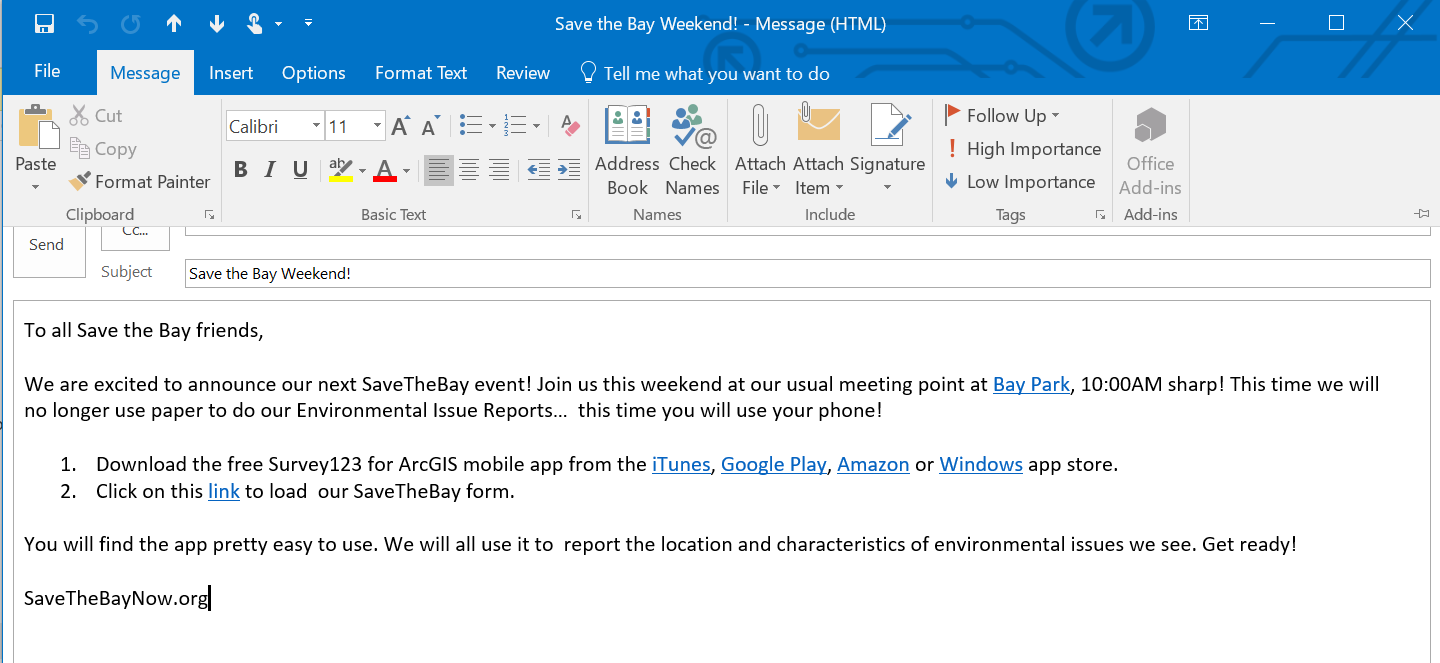Screen dimensions: 1440x663
Task: Center the text
Action: pos(469,170)
